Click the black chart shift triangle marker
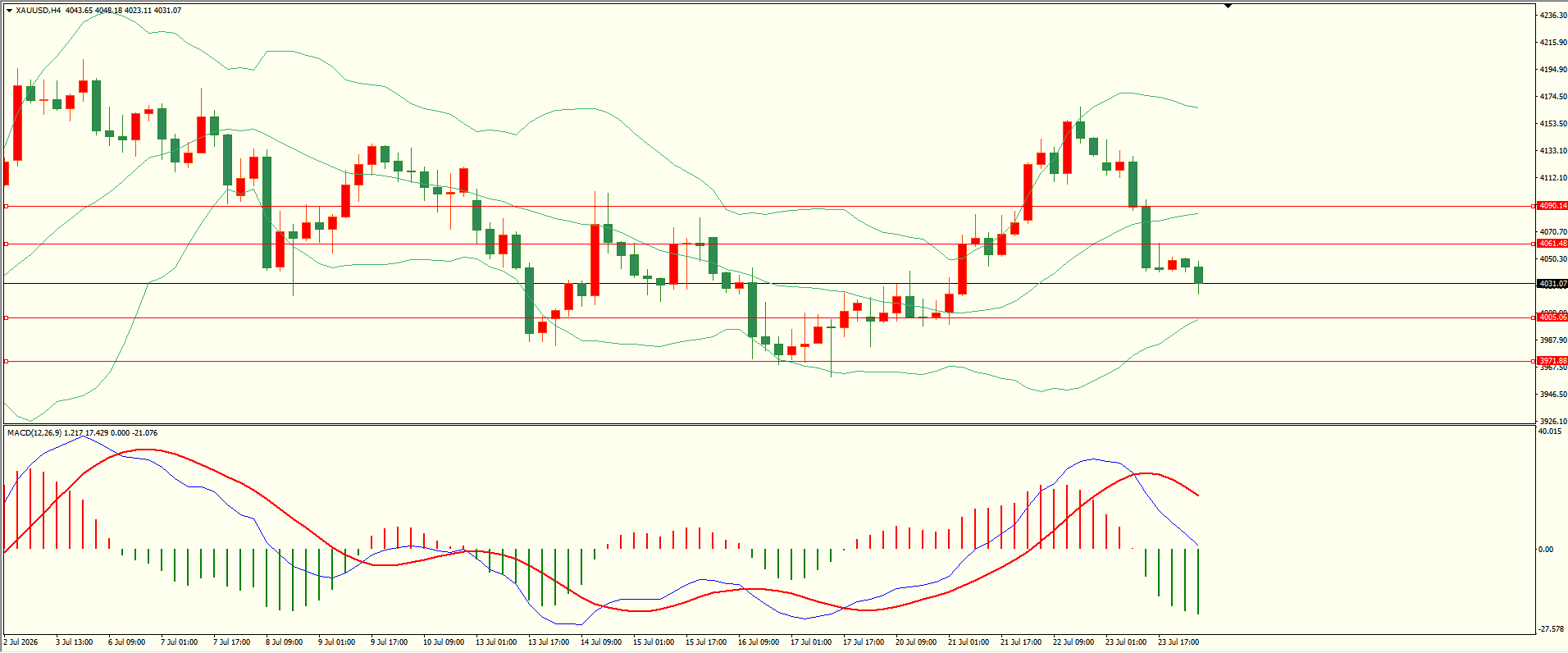This screenshot has height=653, width=1568. tap(1228, 6)
